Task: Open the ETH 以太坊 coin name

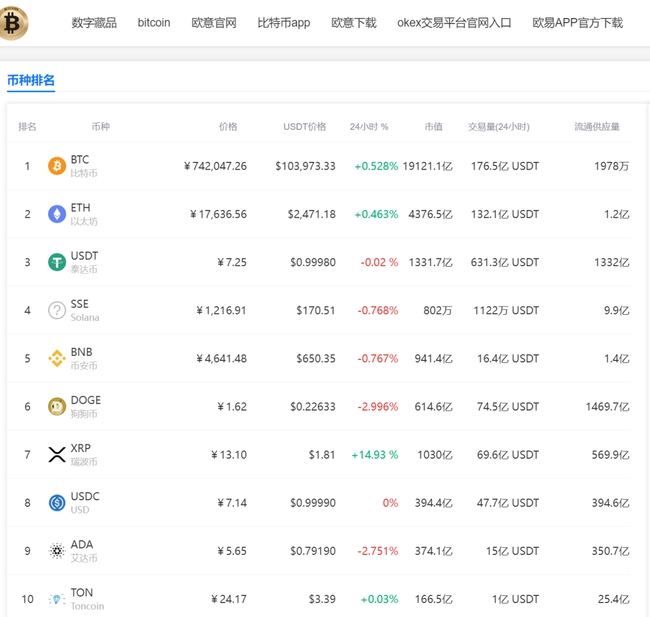Action: point(84,214)
